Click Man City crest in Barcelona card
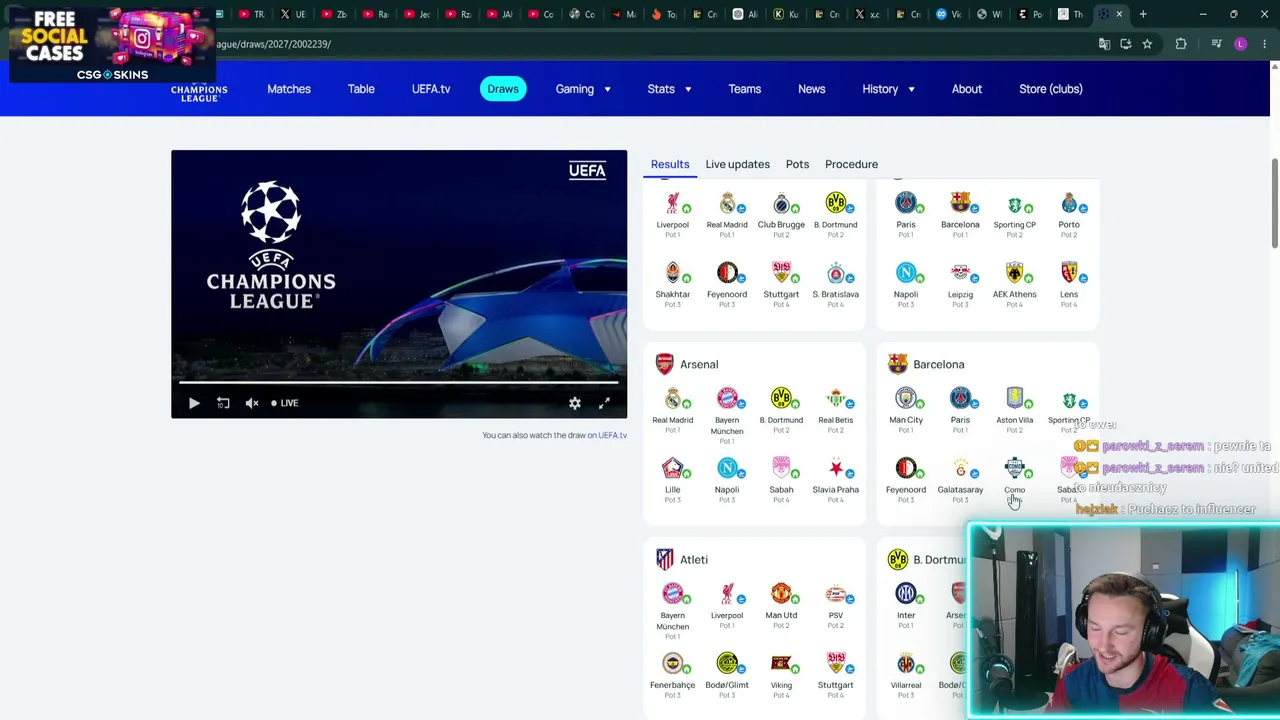 tap(906, 399)
